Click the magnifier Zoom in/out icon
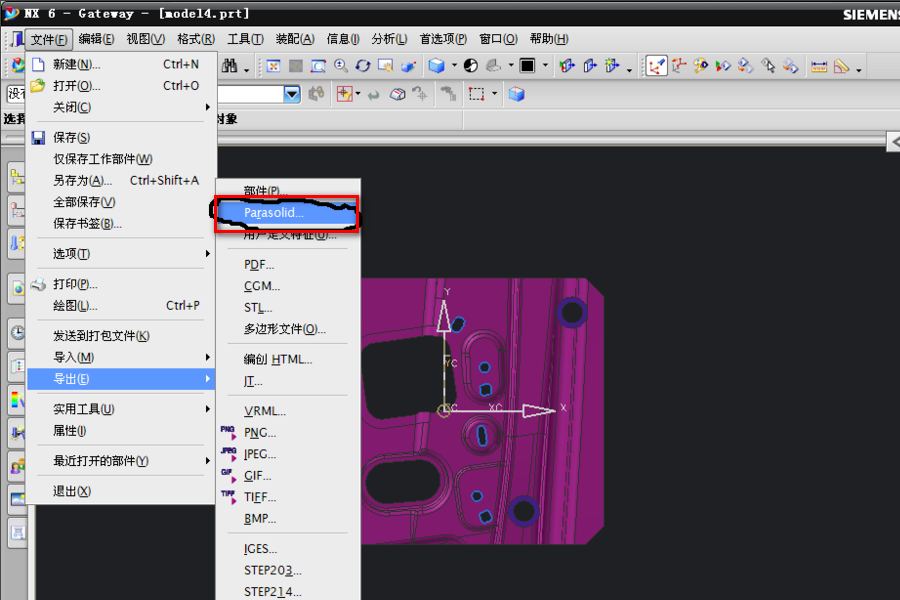 click(x=341, y=66)
